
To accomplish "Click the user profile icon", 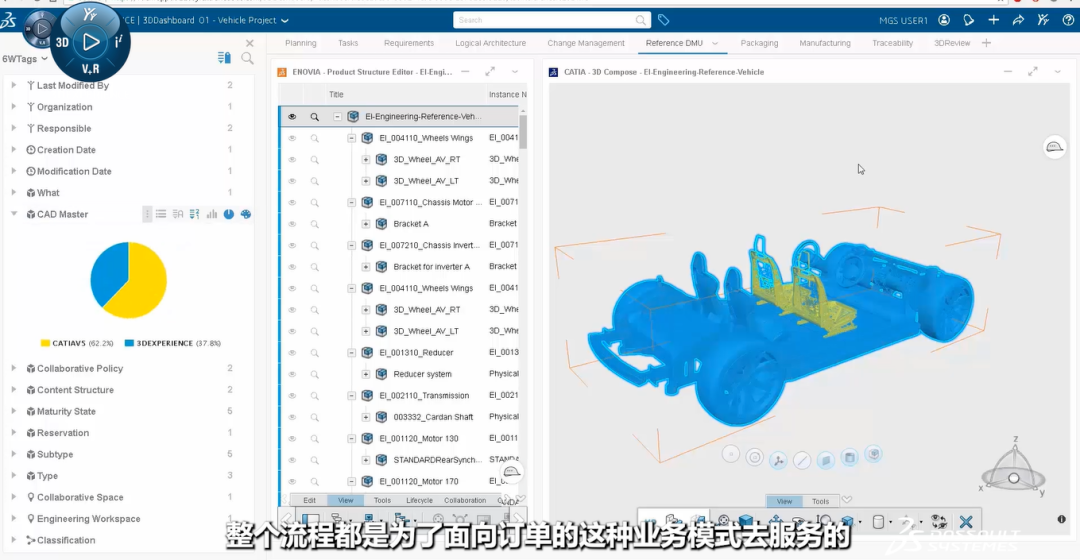I will coord(942,20).
